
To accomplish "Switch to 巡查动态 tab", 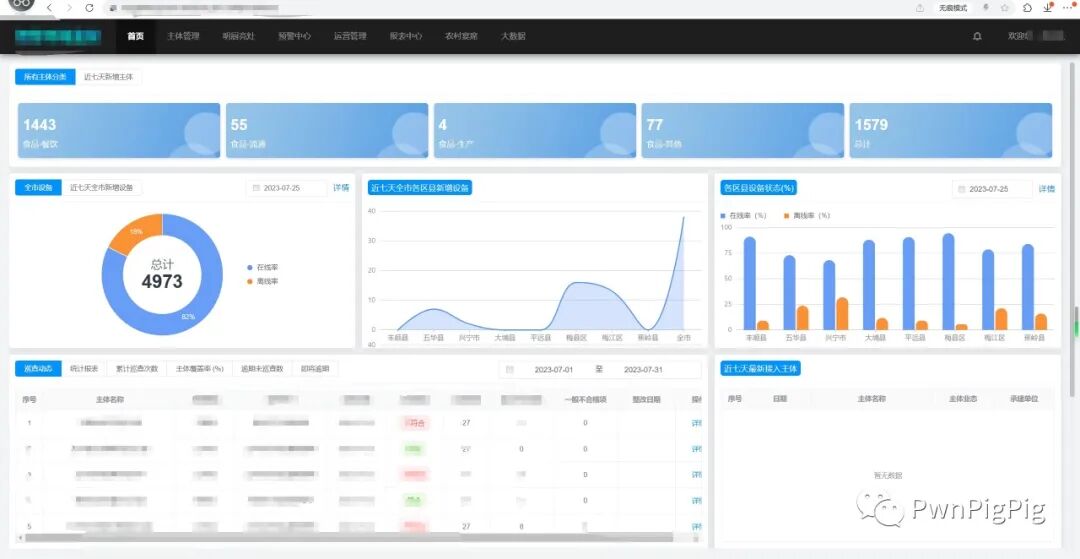I will [39, 369].
